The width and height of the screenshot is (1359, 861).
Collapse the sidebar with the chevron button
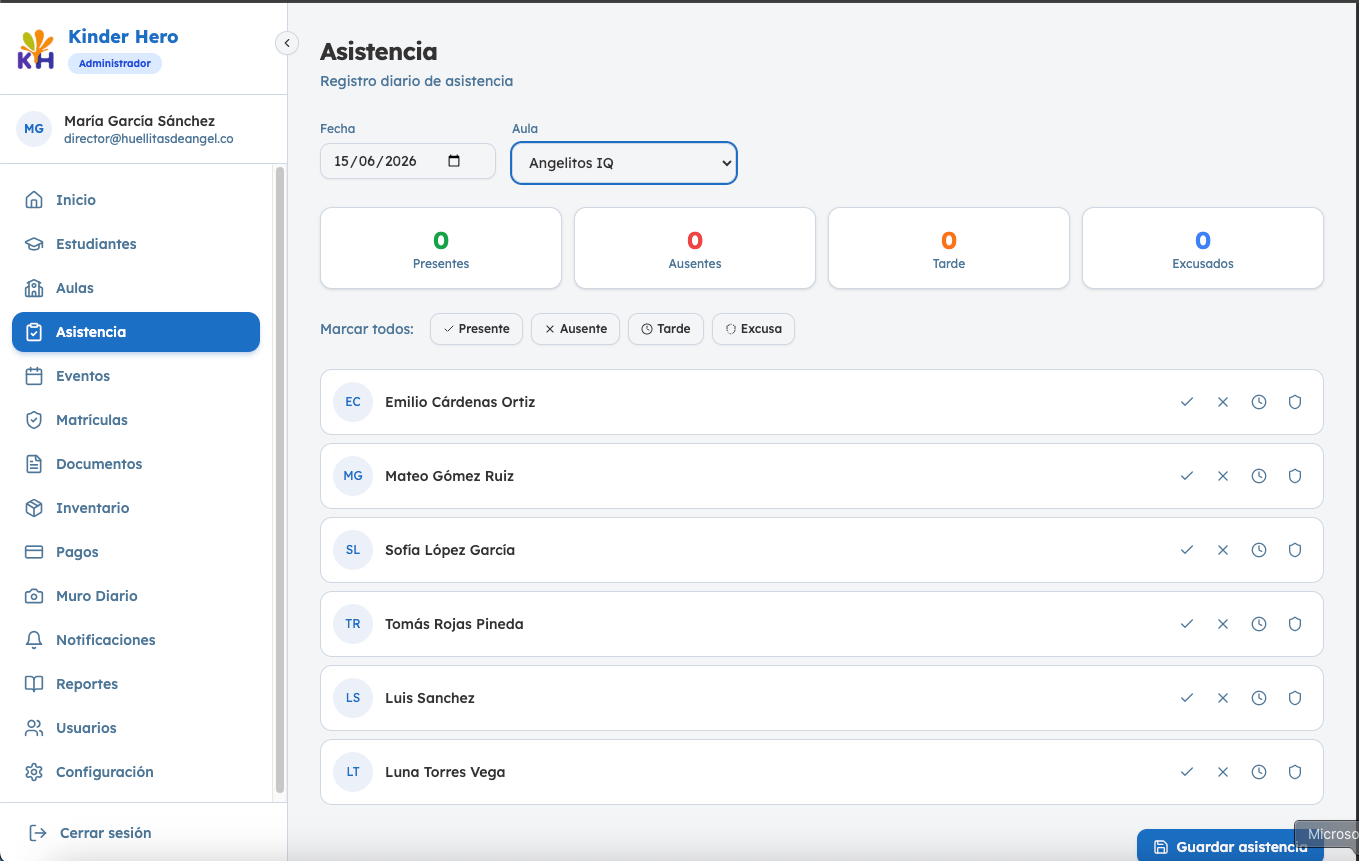(287, 43)
